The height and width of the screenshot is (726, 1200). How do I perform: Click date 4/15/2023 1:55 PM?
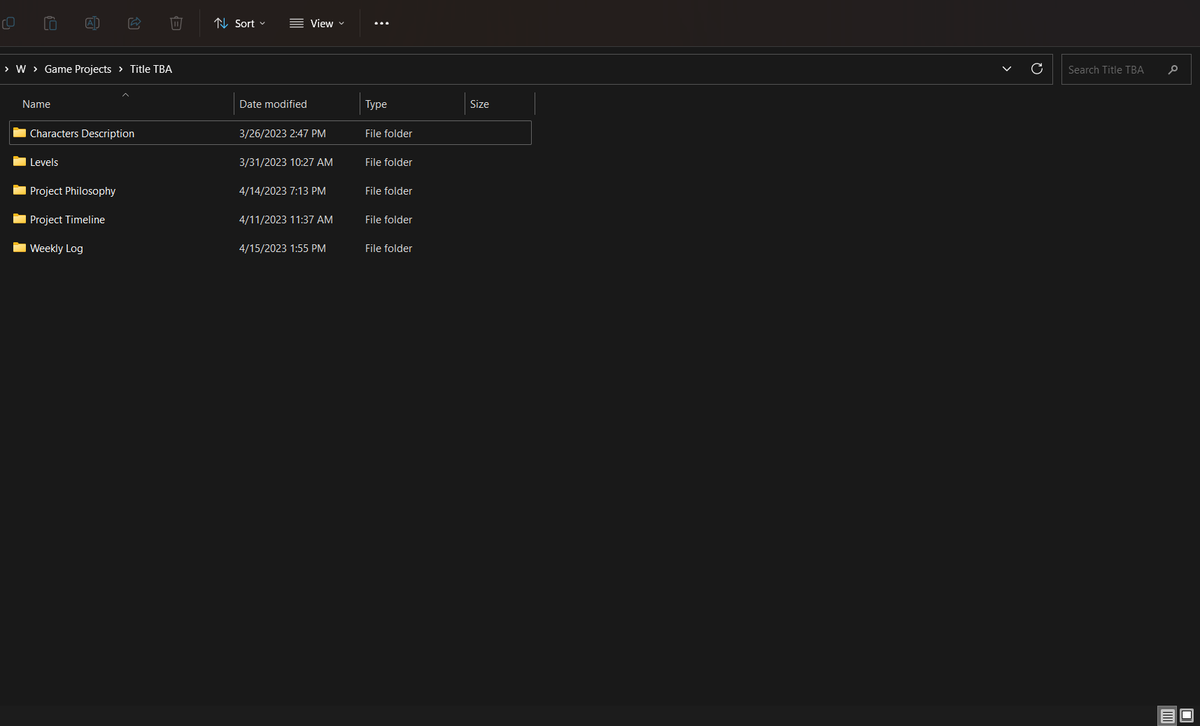click(282, 248)
